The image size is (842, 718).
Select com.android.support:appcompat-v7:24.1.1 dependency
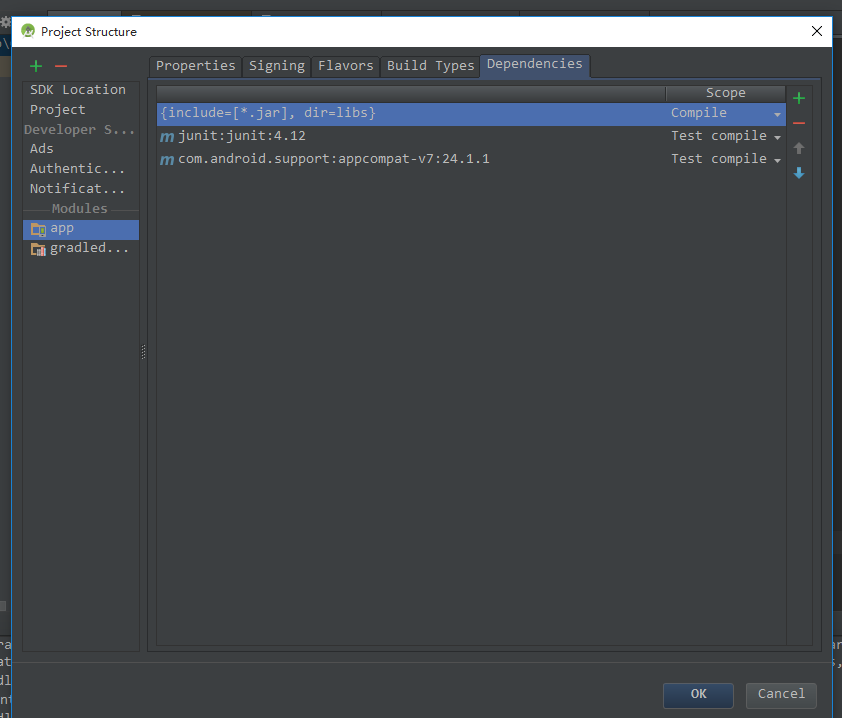coord(411,160)
